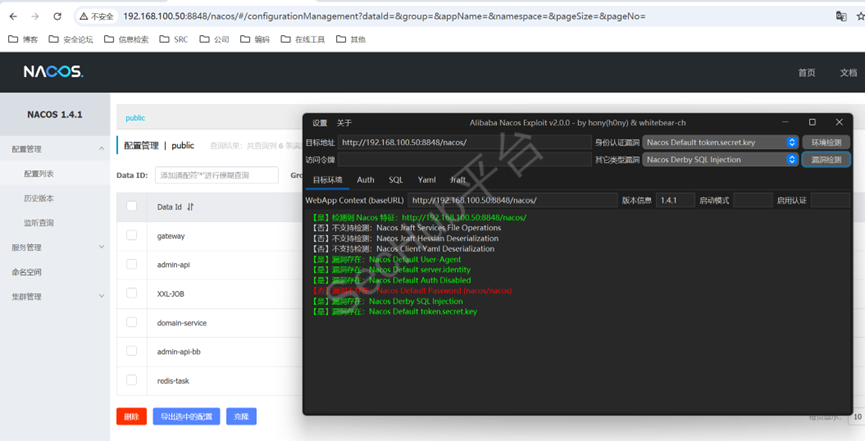The width and height of the screenshot is (865, 441).
Task: Open the 公司 bookmark folder
Action: 215,39
